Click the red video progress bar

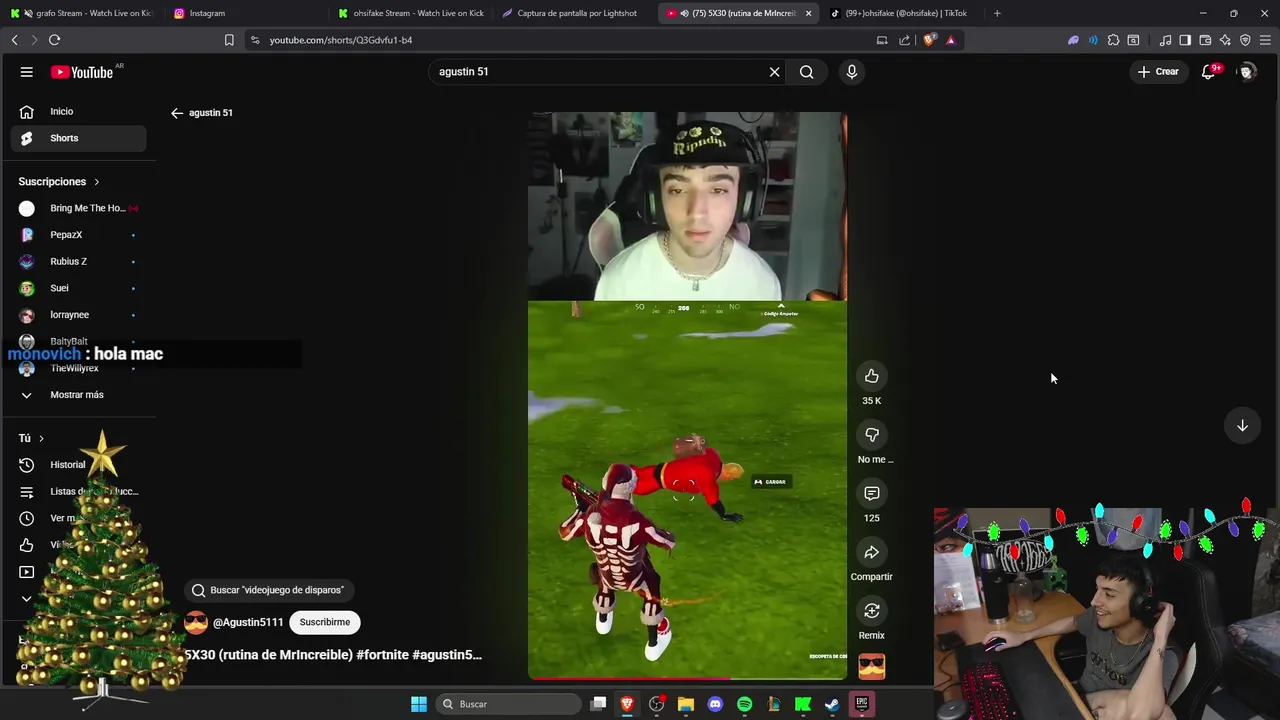click(687, 678)
